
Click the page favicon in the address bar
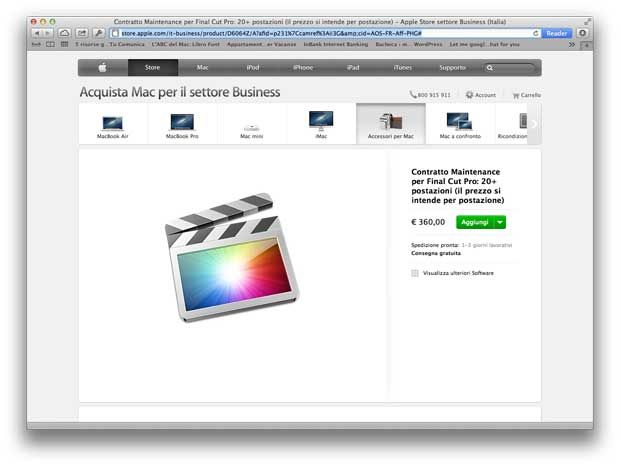coord(115,33)
